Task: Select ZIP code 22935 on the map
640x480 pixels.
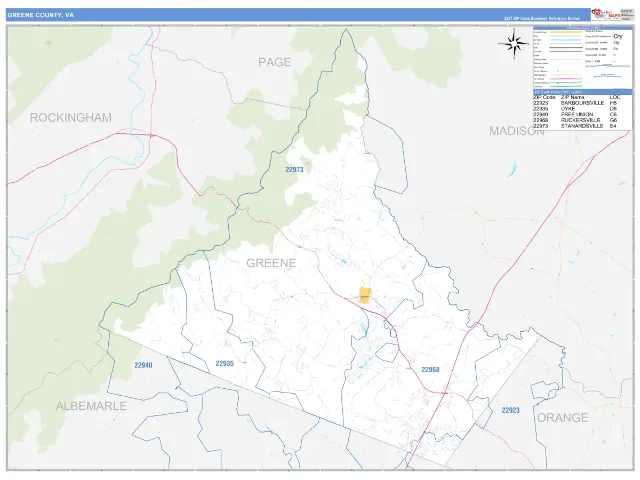Action: click(x=224, y=363)
